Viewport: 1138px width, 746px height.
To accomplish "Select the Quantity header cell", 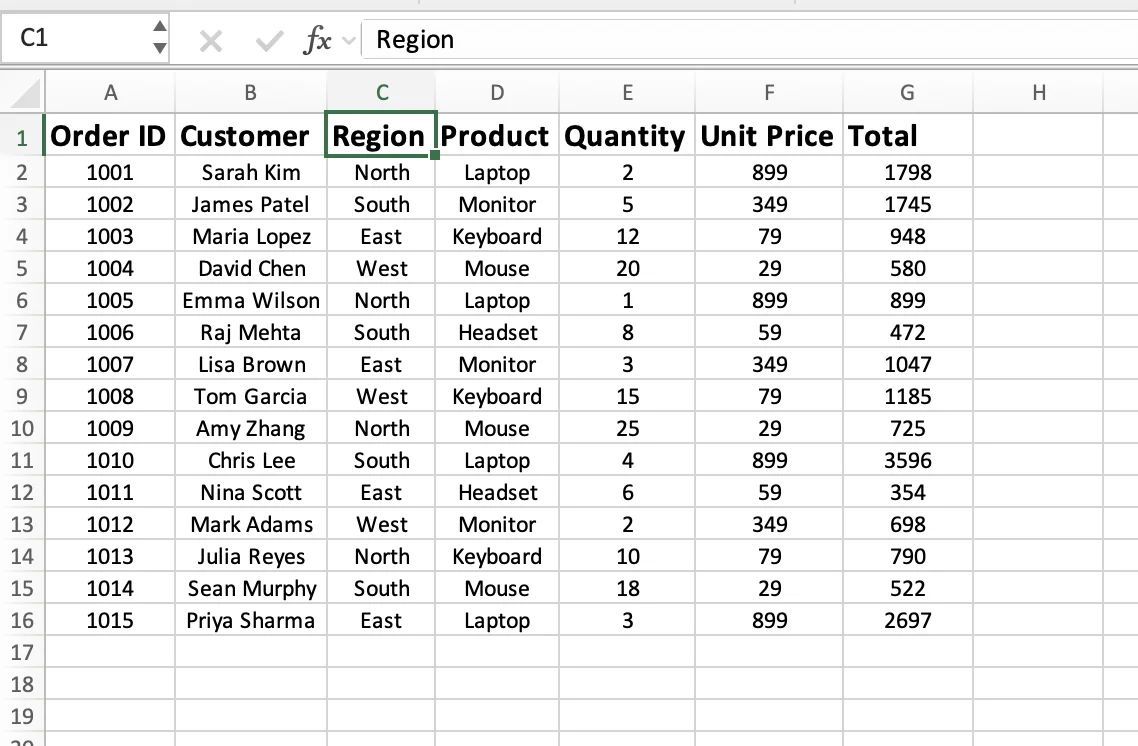I will tap(626, 135).
